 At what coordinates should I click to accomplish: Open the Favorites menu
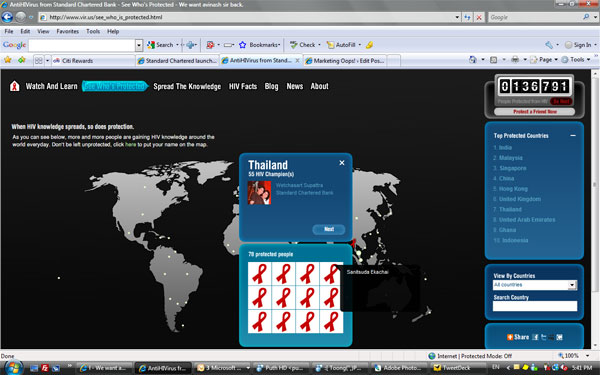(67, 31)
